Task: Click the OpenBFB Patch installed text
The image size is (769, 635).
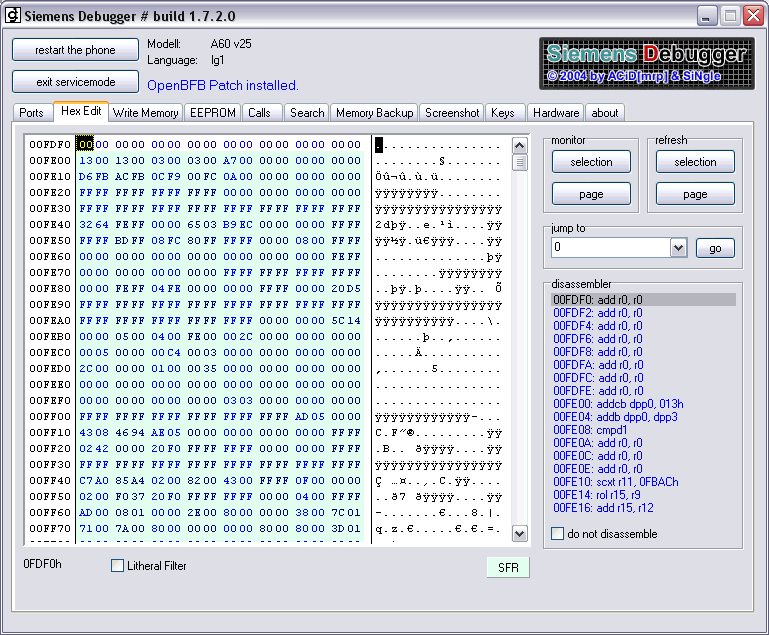Action: tap(223, 85)
